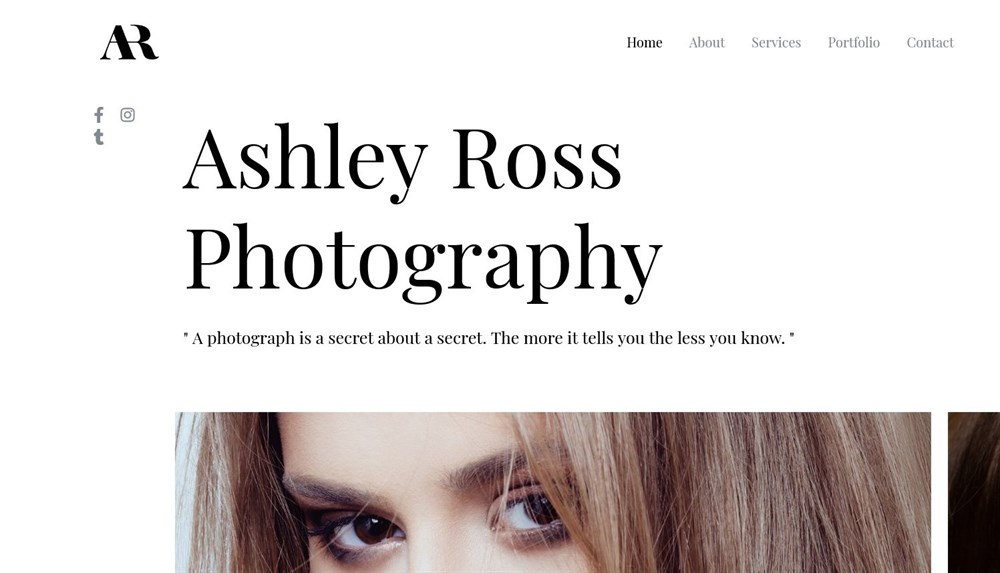Click the letter R in the logo
This screenshot has height=573, width=1000.
(x=143, y=43)
